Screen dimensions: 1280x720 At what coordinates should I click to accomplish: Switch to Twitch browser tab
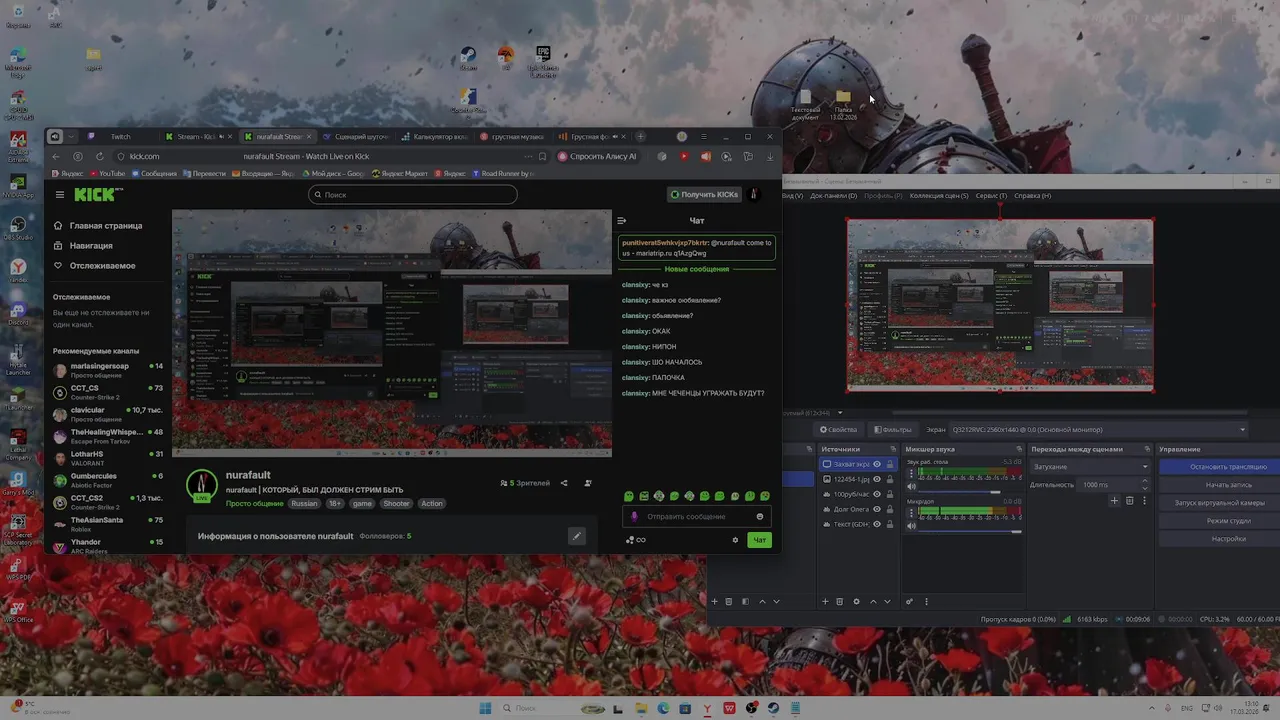tap(120, 136)
